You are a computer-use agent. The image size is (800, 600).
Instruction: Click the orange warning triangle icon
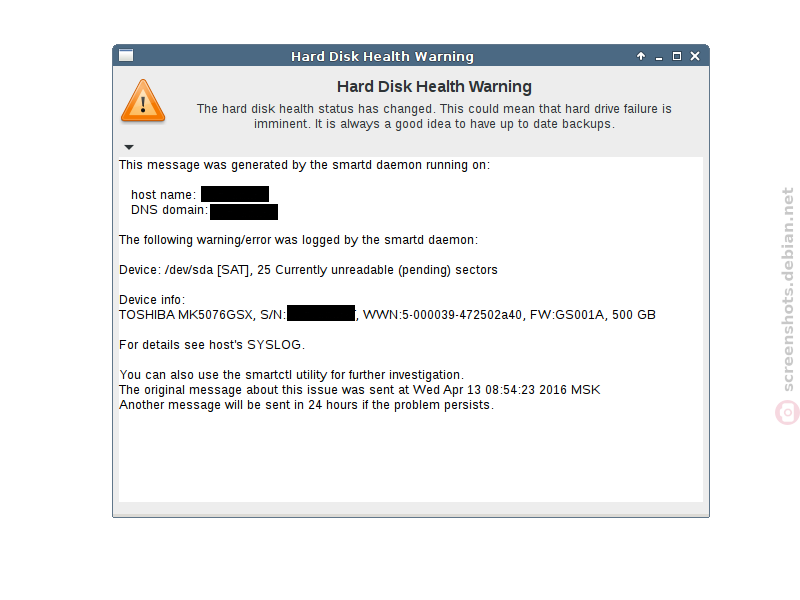click(143, 101)
